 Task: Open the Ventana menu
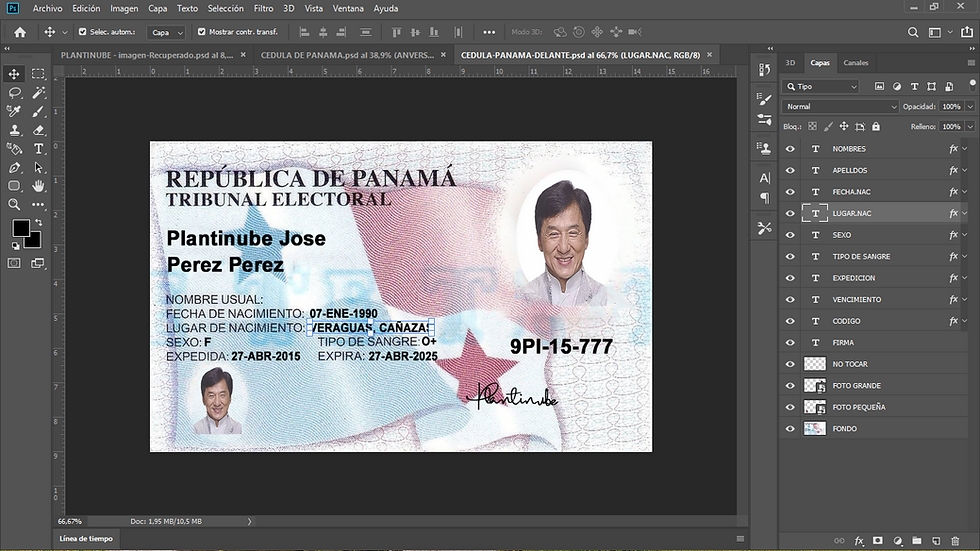348,8
